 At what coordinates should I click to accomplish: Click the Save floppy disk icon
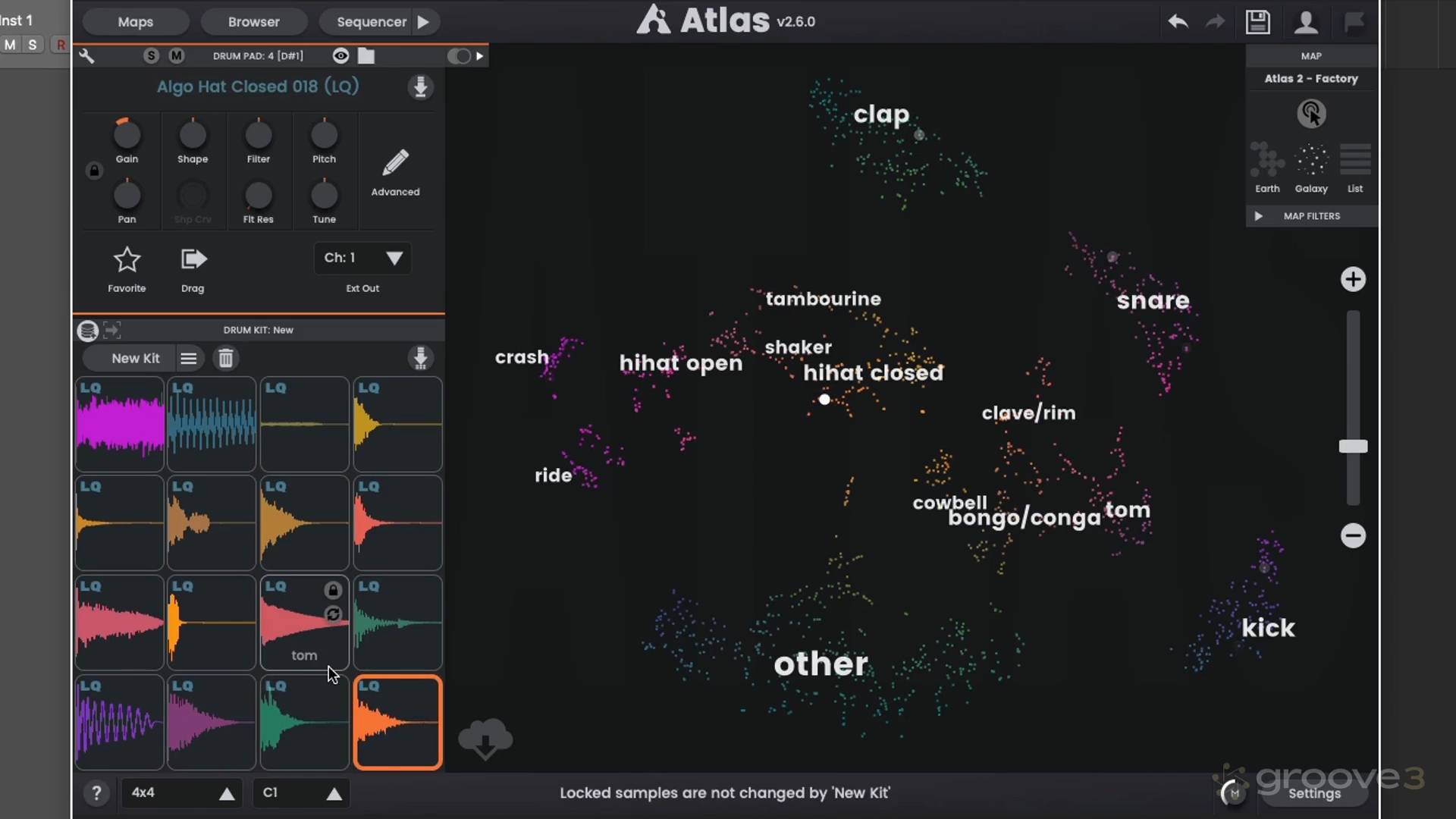click(x=1257, y=22)
